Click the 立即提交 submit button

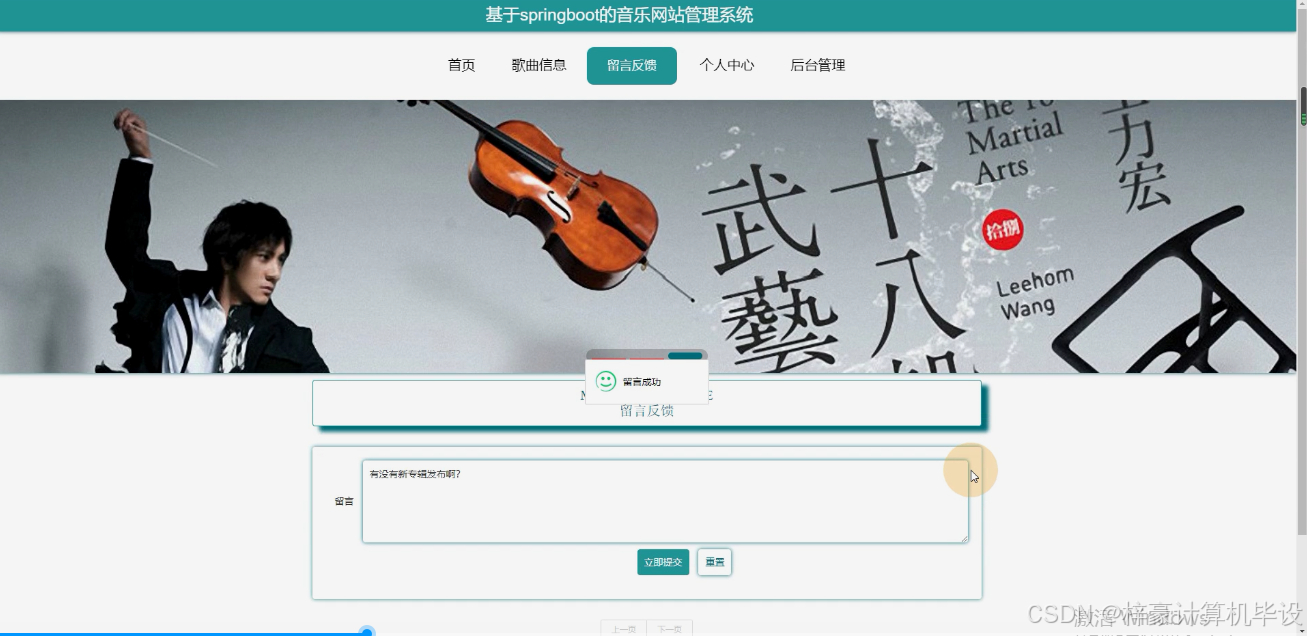(662, 562)
